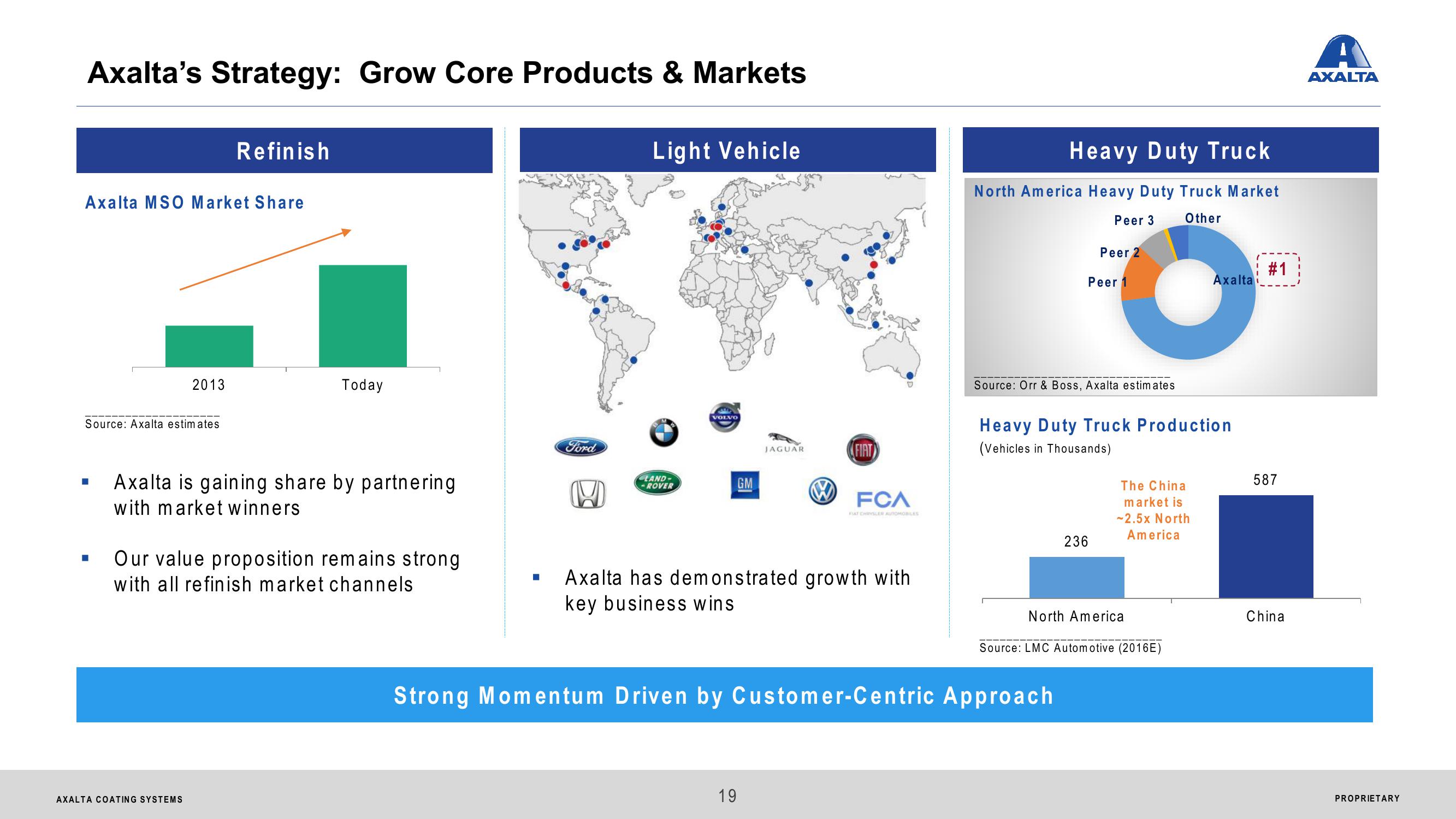The height and width of the screenshot is (819, 1456).
Task: Click the green Today bar
Action: (x=363, y=316)
